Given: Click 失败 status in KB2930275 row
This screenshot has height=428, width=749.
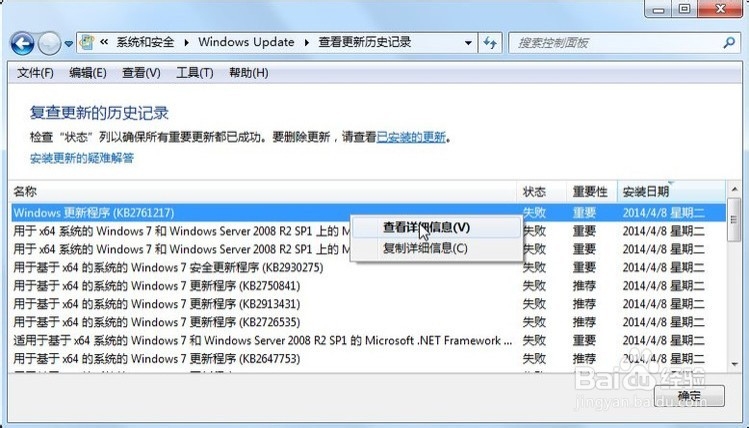Looking at the screenshot, I should click(534, 268).
